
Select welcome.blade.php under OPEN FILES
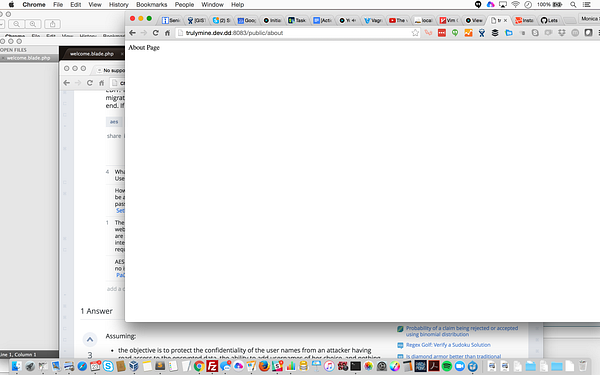(x=28, y=58)
